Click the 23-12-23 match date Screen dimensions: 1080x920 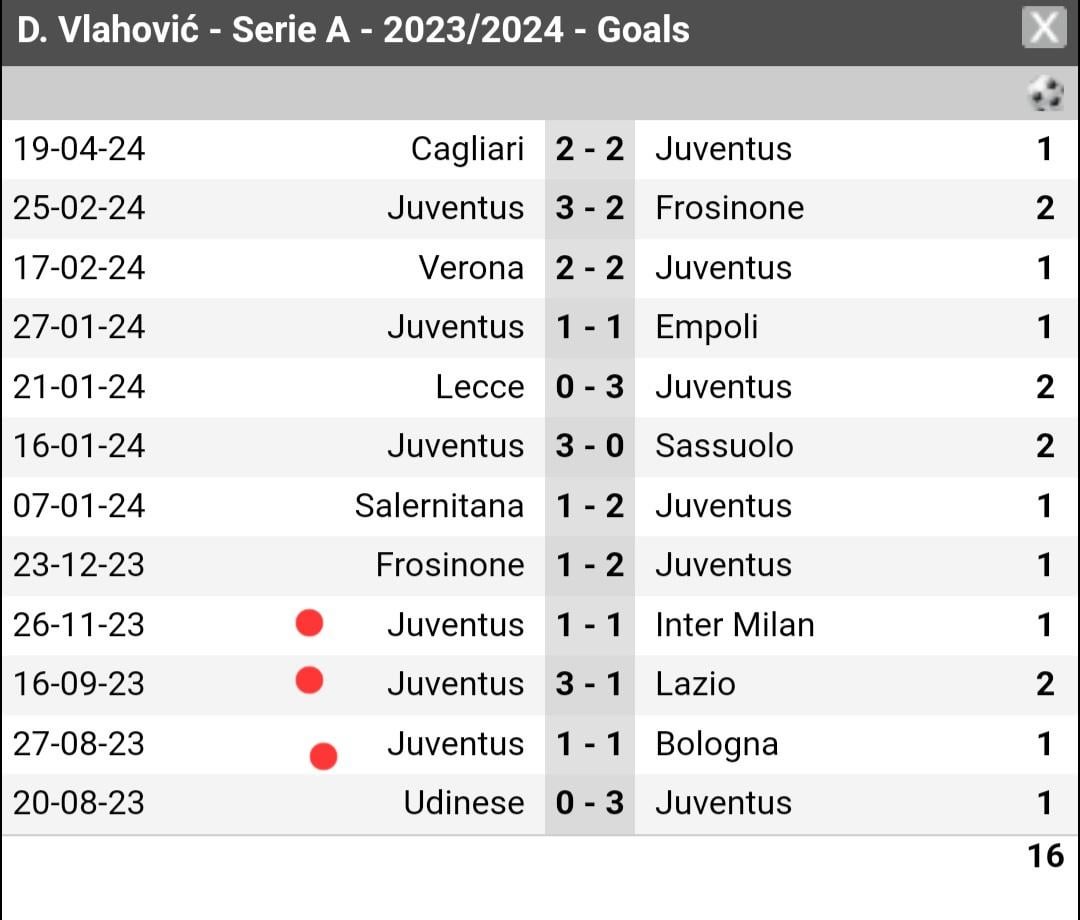point(79,565)
